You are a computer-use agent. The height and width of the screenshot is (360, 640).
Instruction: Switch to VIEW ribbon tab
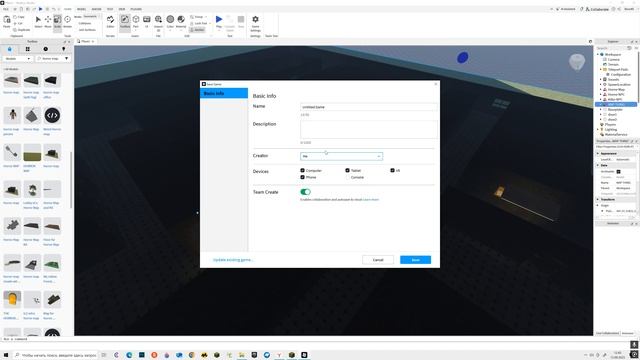click(x=122, y=9)
